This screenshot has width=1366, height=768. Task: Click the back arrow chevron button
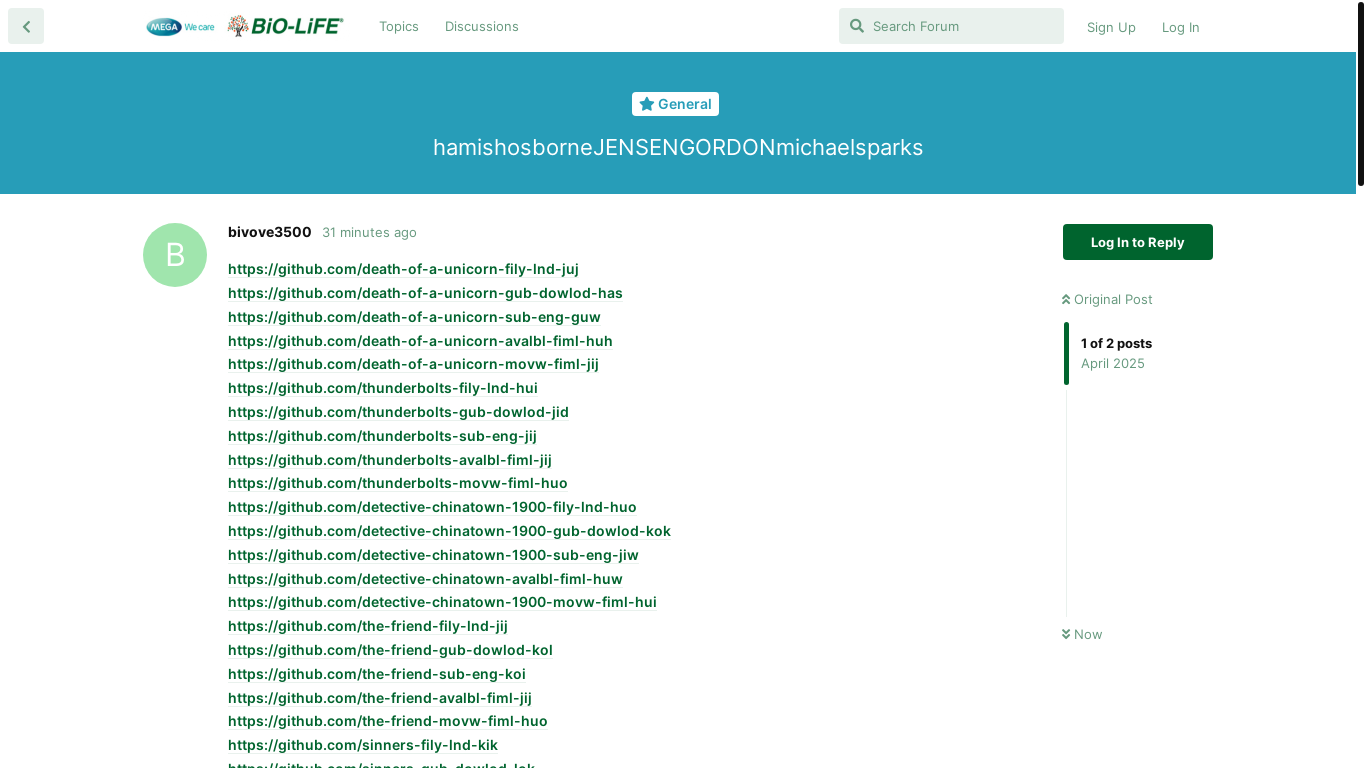click(26, 26)
